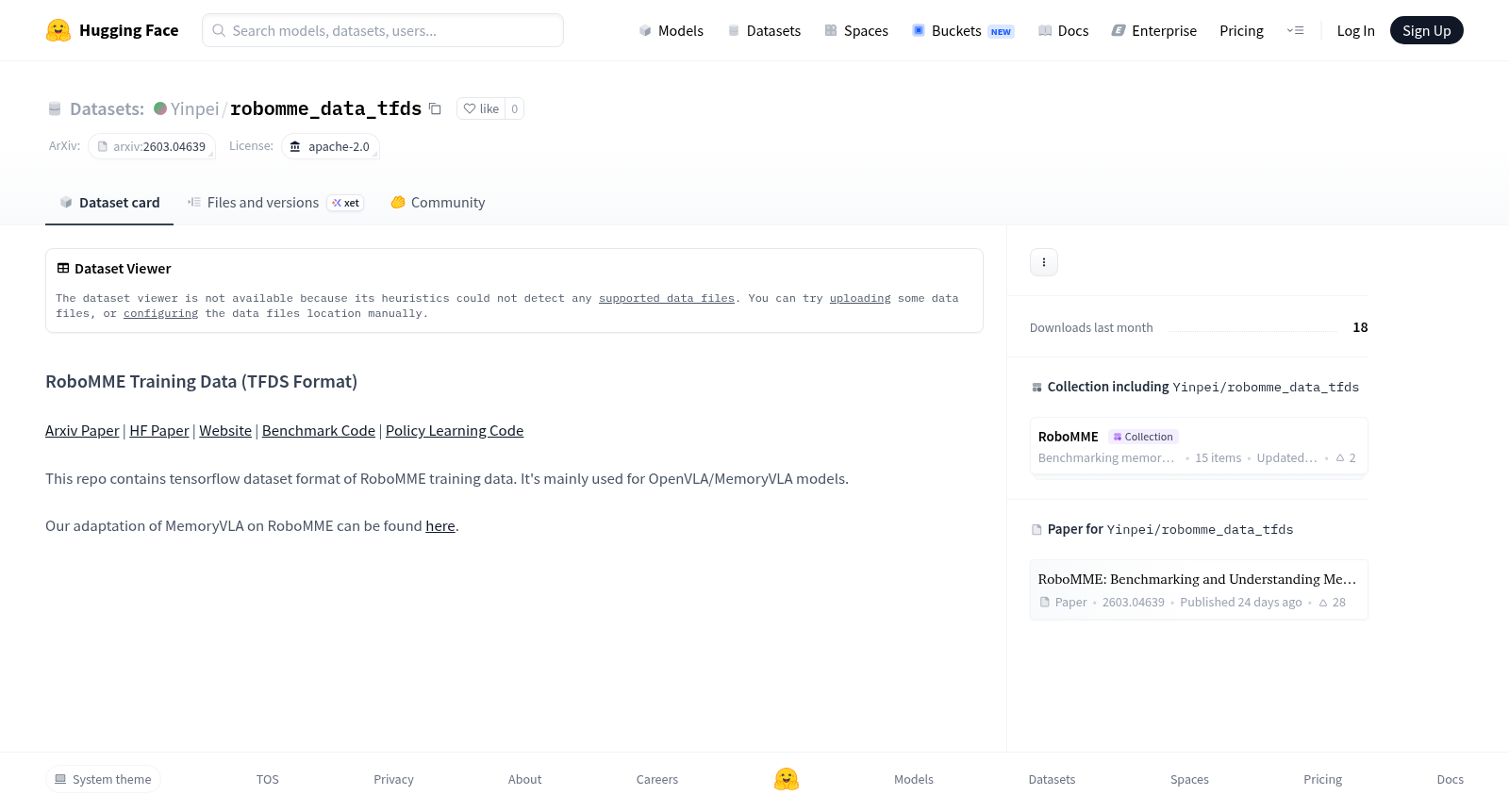
Task: Open the RoboMME paper card
Action: pos(1199,589)
